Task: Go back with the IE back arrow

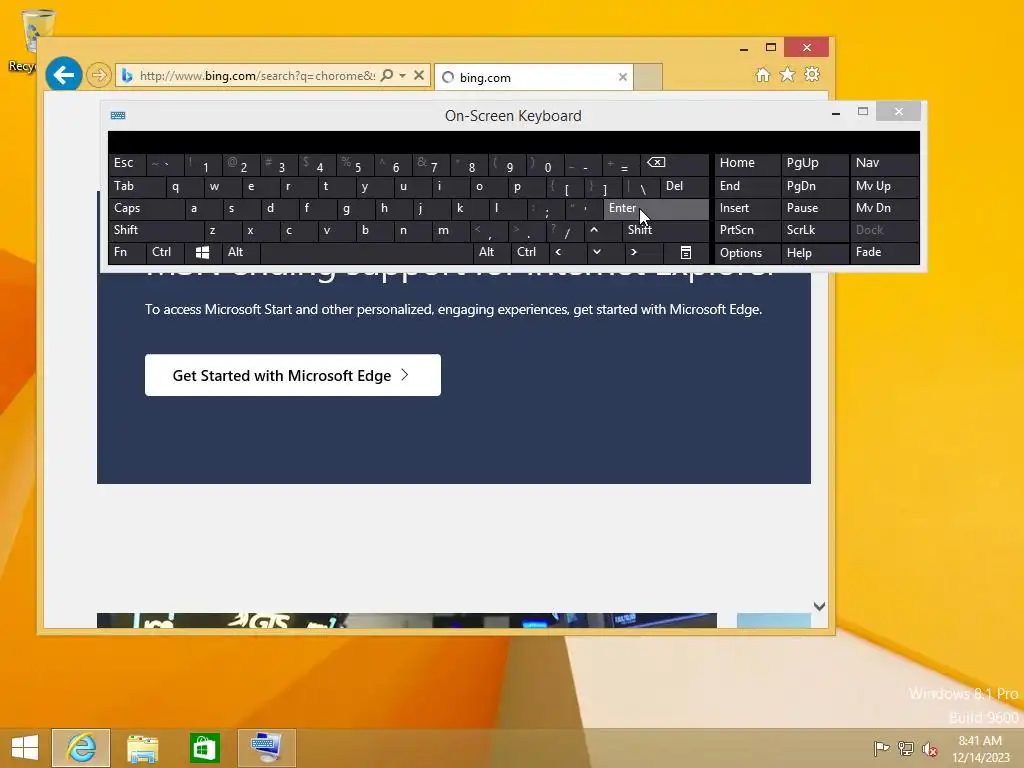Action: click(x=64, y=75)
